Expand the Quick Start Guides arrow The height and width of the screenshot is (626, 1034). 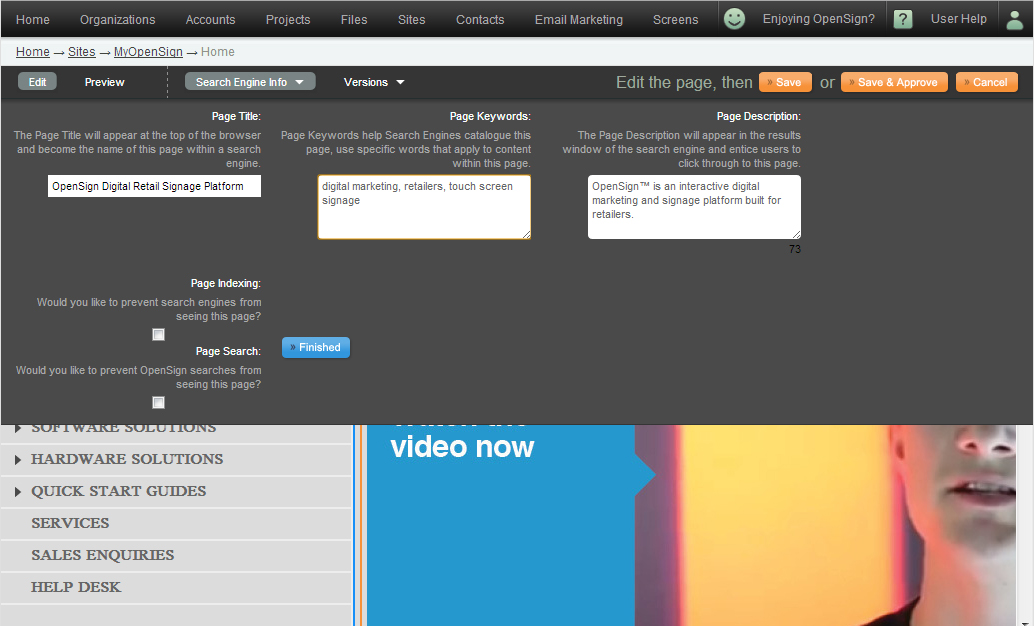tap(18, 491)
